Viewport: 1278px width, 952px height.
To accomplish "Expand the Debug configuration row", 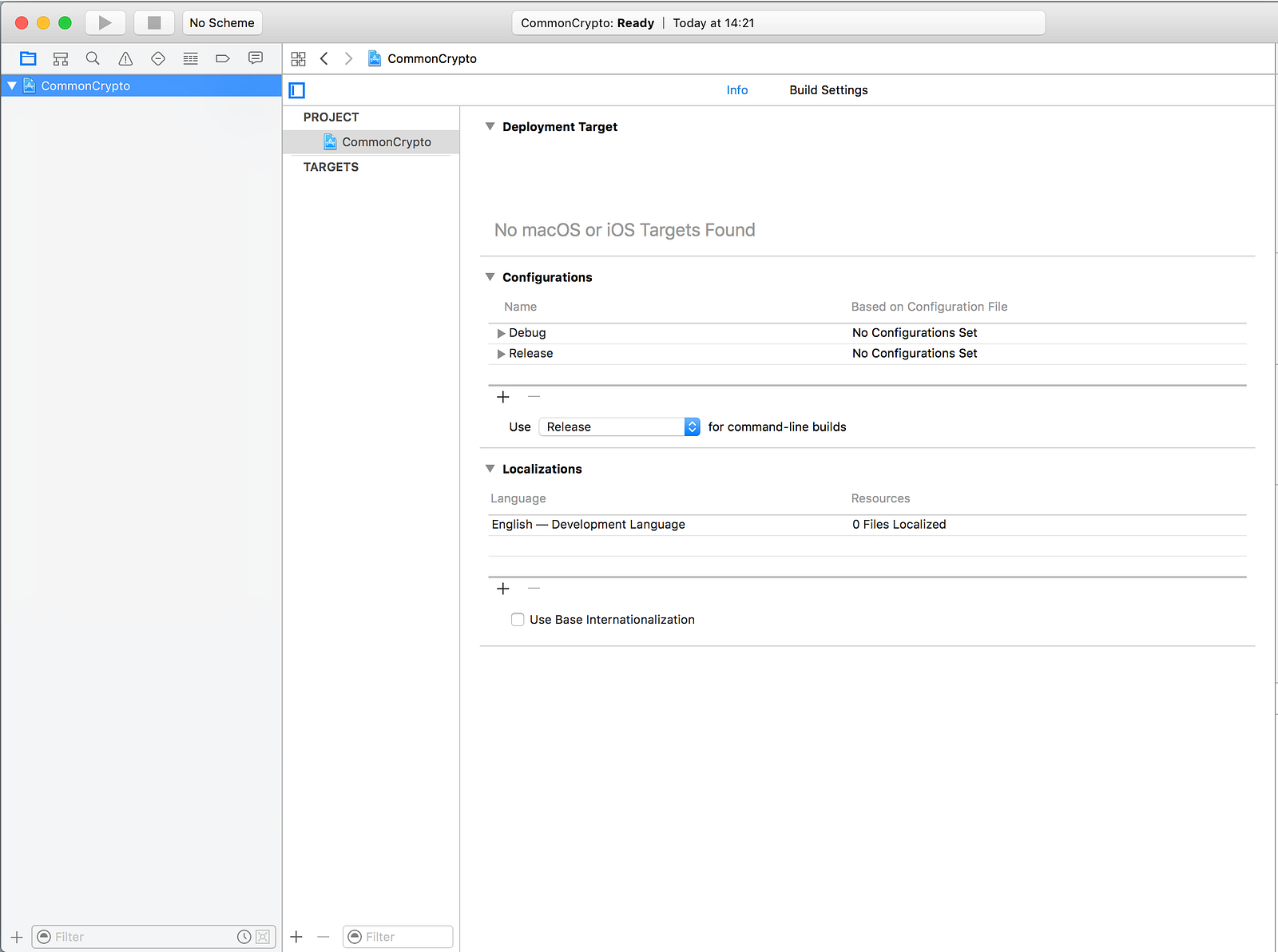I will coord(501,333).
